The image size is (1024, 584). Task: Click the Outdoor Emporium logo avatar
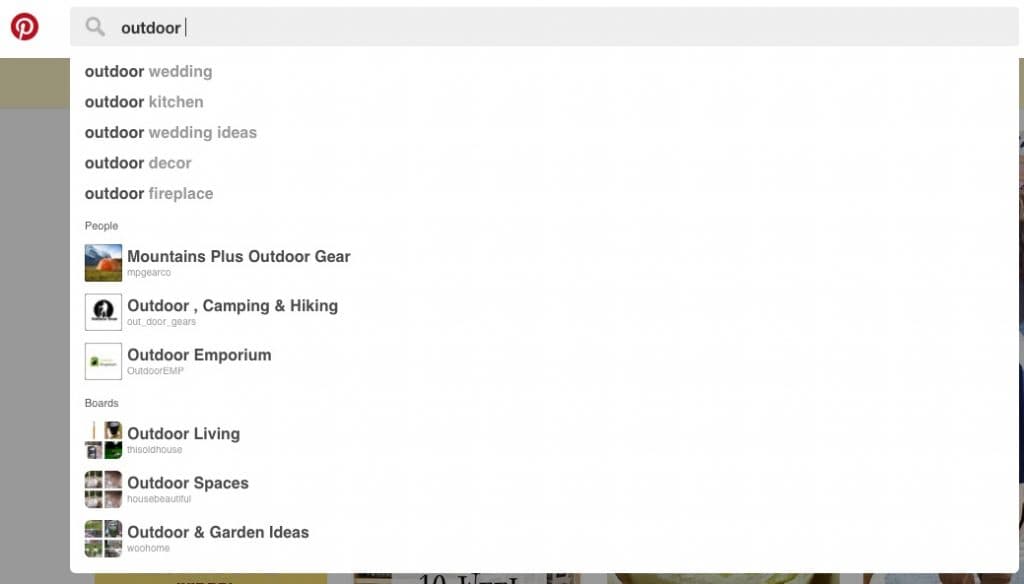[104, 361]
